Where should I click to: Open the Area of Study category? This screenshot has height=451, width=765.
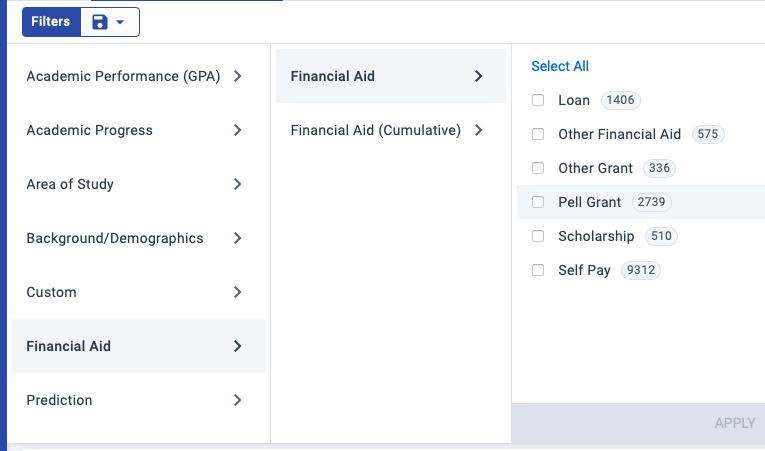pyautogui.click(x=70, y=184)
